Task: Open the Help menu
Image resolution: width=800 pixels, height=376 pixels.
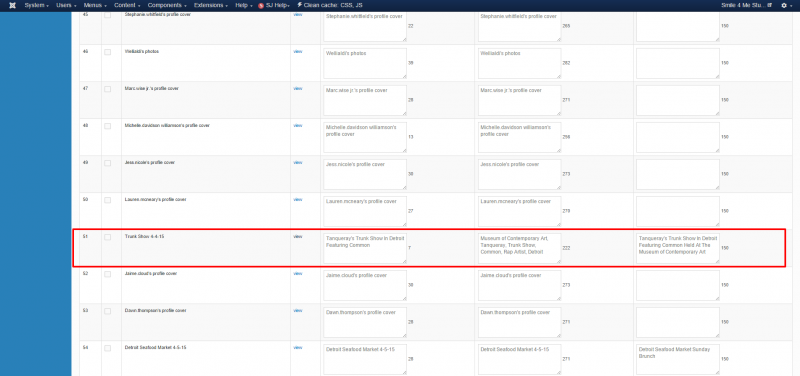Action: tap(244, 5)
